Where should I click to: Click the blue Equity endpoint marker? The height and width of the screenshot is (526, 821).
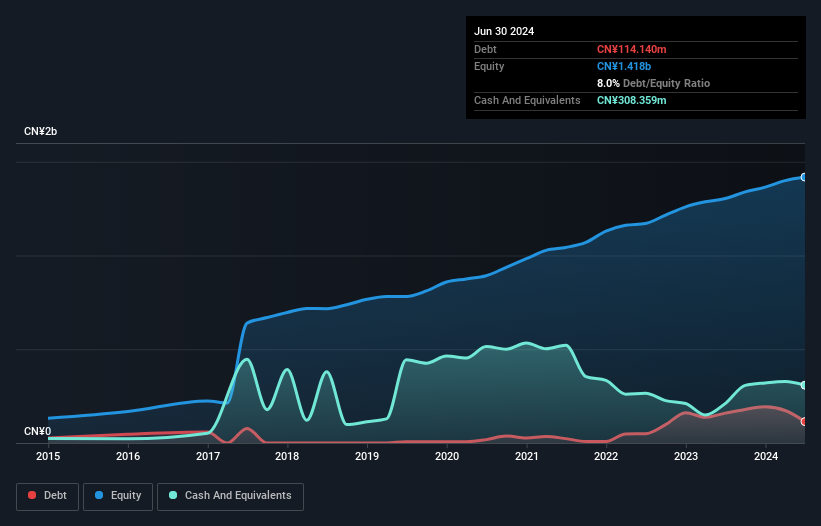pos(804,177)
